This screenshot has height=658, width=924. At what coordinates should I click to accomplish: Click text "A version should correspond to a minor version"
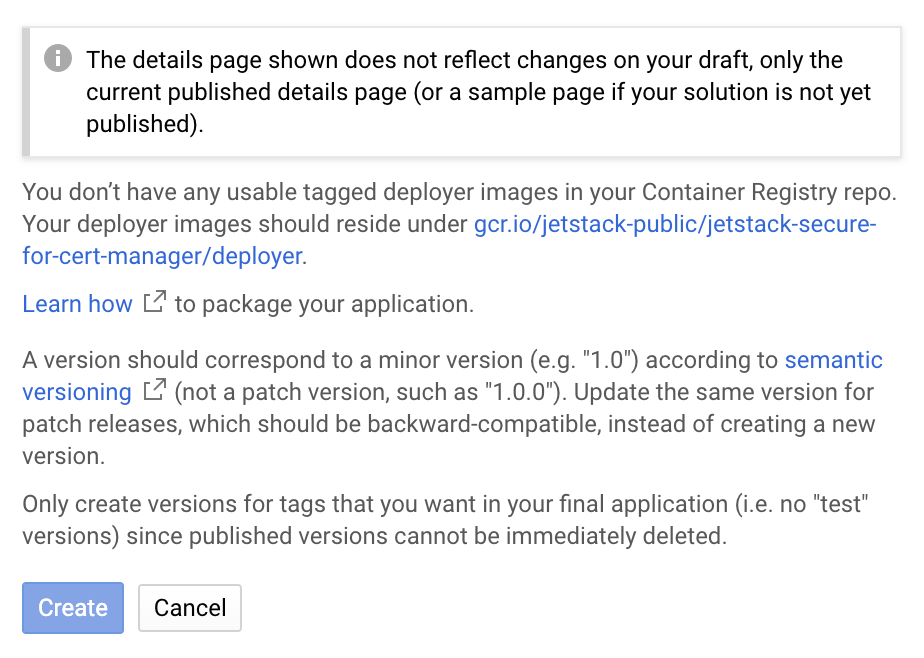[272, 360]
